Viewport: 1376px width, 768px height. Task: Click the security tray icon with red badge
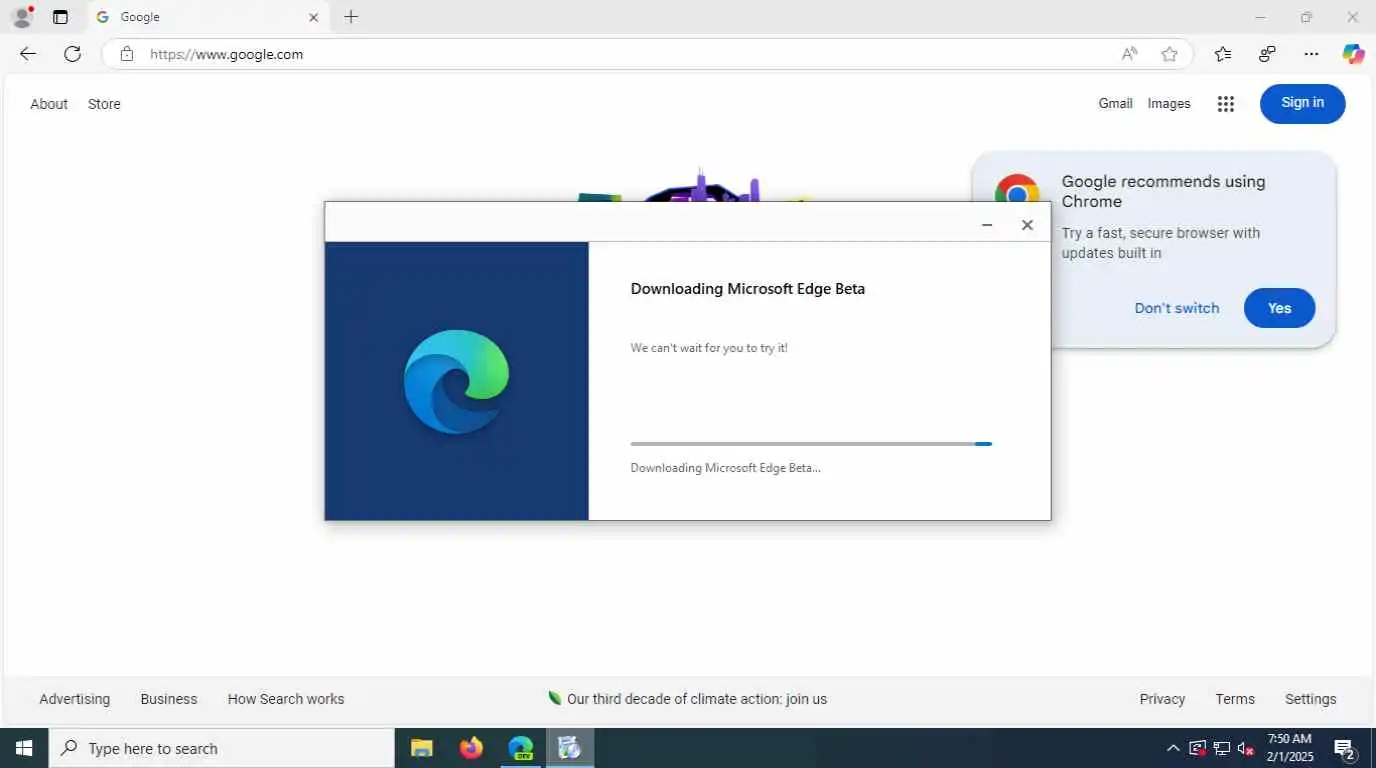pos(1197,748)
